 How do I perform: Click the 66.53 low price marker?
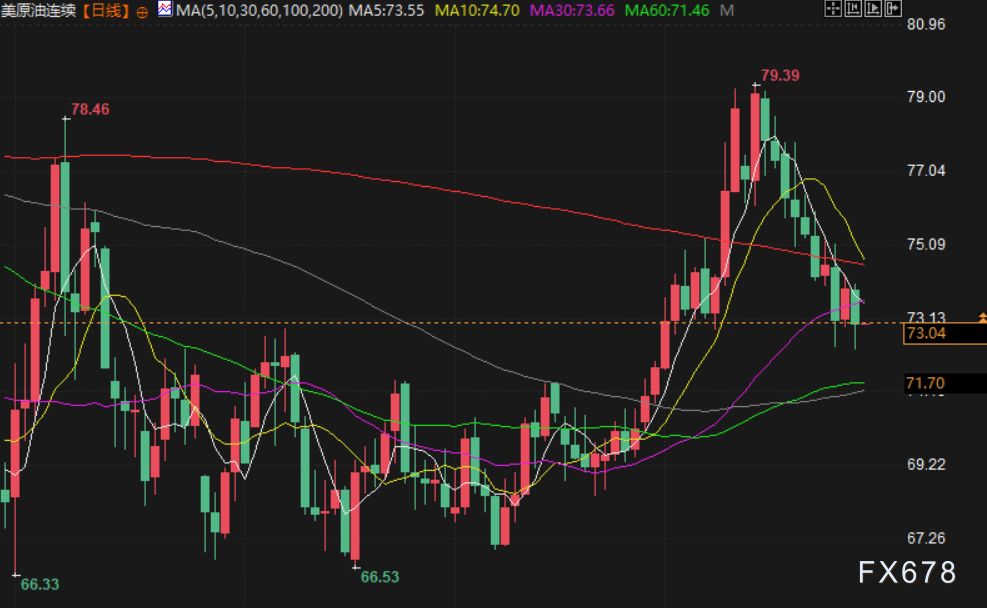pyautogui.click(x=379, y=577)
